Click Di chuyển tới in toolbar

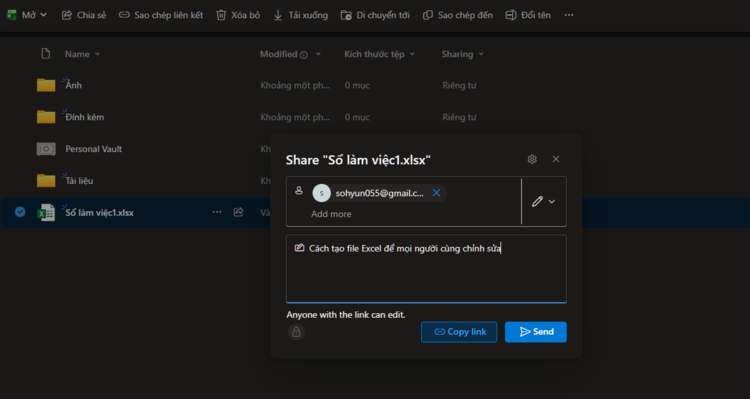point(375,15)
